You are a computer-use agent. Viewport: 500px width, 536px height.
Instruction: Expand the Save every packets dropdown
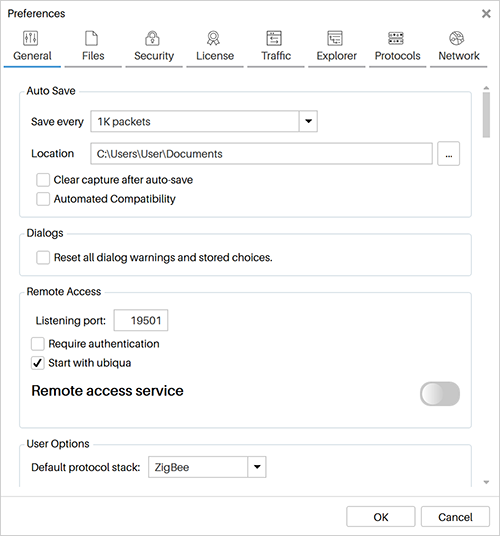point(308,121)
